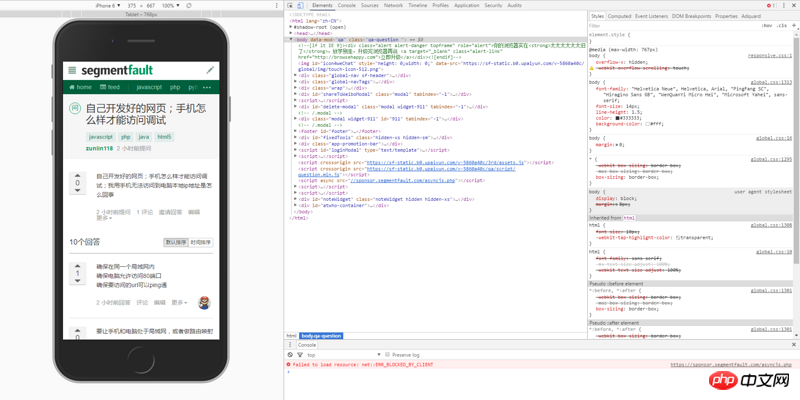Switch to the Sources tab
Image resolution: width=800 pixels, height=400 pixels.
click(x=370, y=5)
